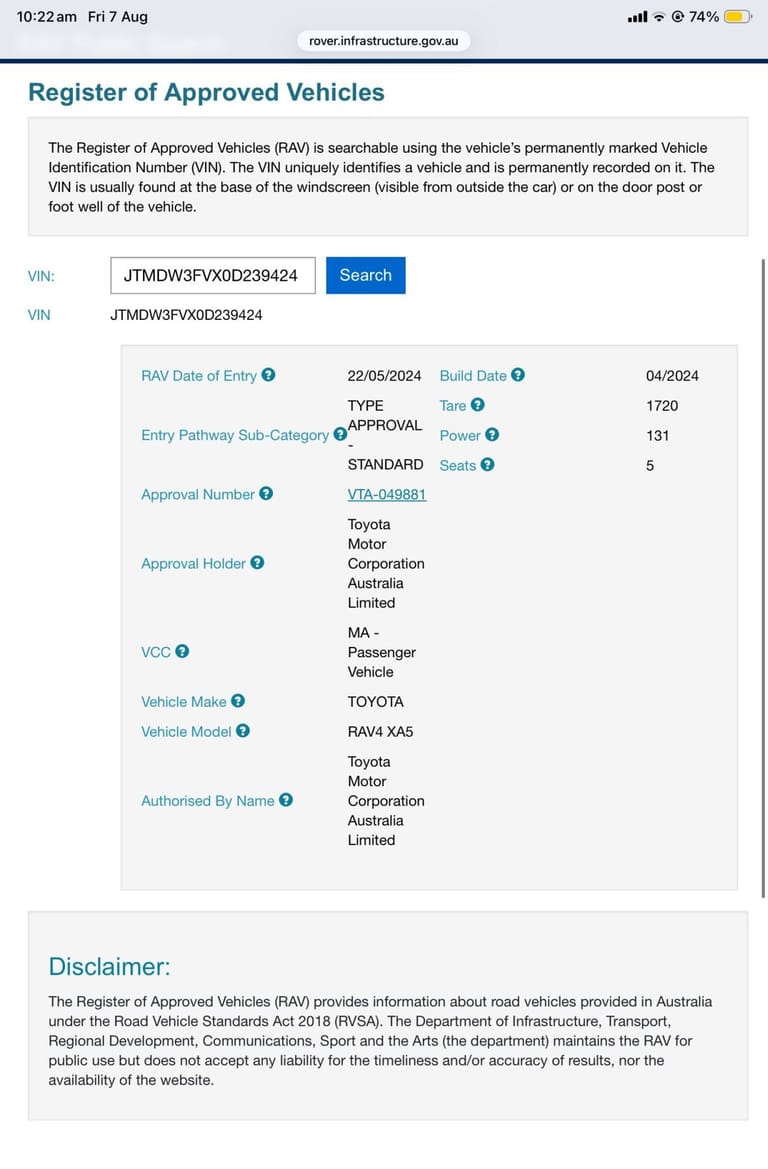Image resolution: width=768 pixels, height=1169 pixels.
Task: Tap the Wi-Fi icon in status bar
Action: 659,16
